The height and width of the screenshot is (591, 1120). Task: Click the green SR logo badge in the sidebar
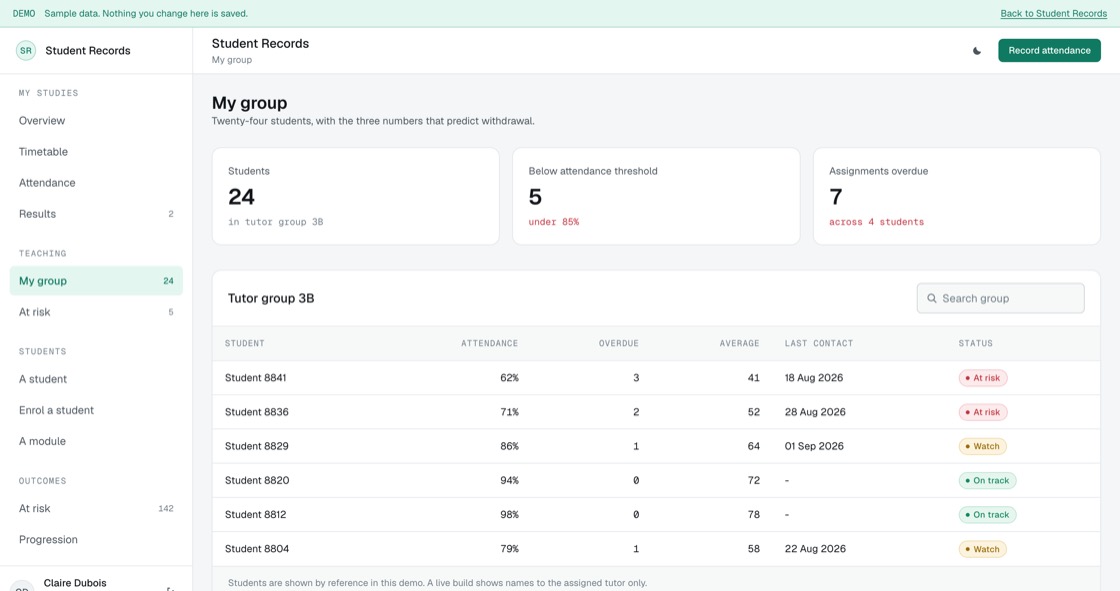pos(26,51)
